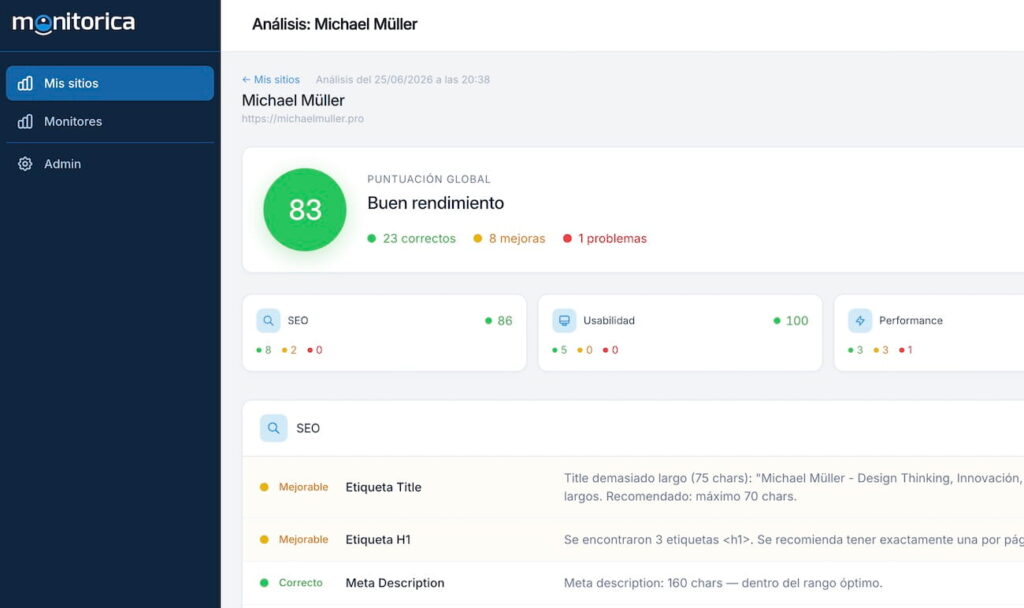
Task: Click the PUNTUACIÓN GLOBAL label
Action: [428, 179]
